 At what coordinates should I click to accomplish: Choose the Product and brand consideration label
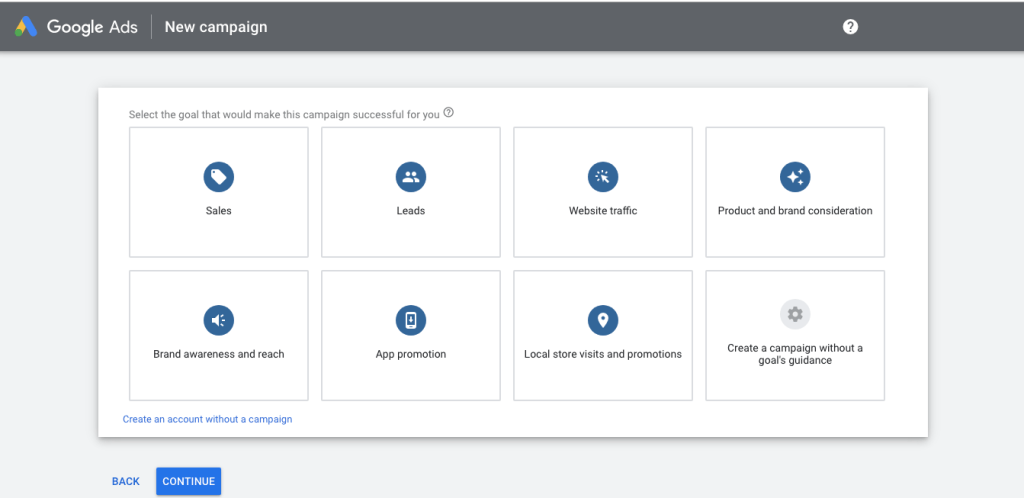795,211
